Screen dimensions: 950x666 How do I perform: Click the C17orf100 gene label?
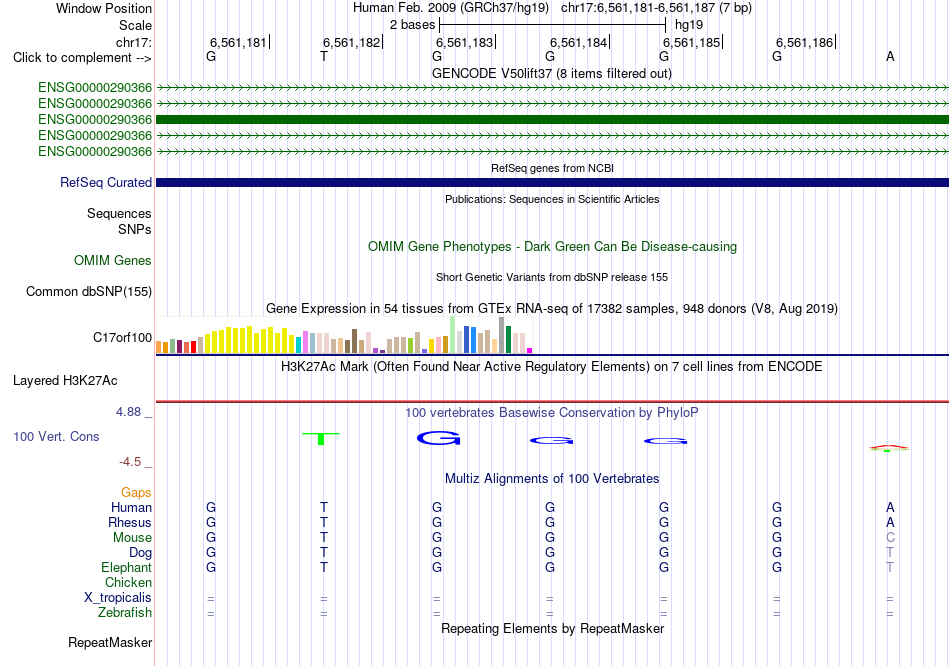click(122, 338)
